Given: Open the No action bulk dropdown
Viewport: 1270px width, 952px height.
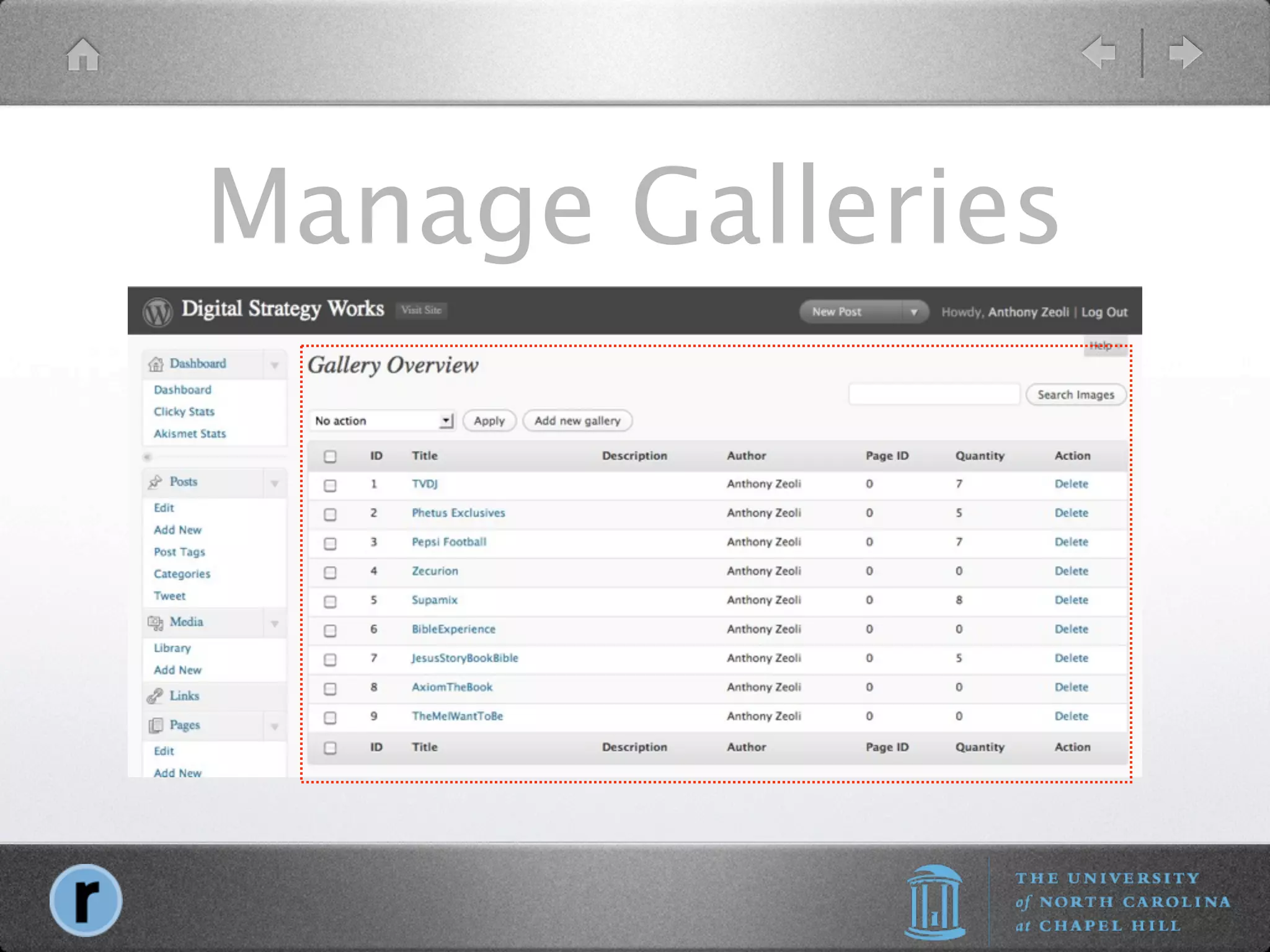Looking at the screenshot, I should pyautogui.click(x=383, y=421).
